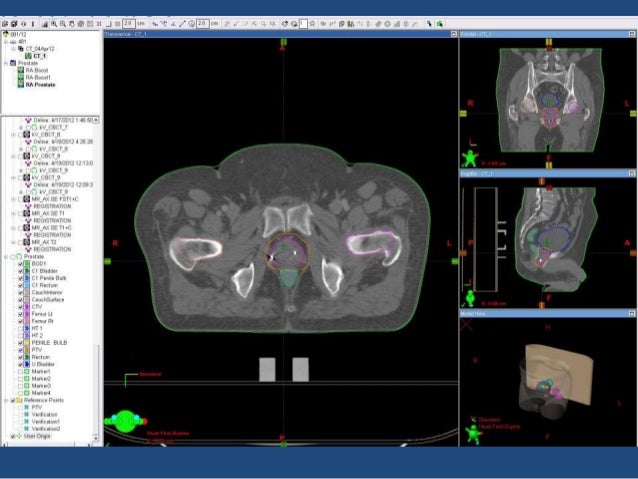The image size is (638, 479).
Task: Select the distance measurement line tool
Action: 182,24
